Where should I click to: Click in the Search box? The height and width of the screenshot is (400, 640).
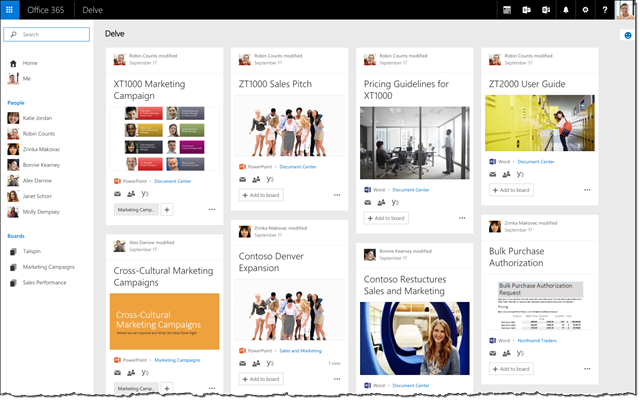click(47, 34)
